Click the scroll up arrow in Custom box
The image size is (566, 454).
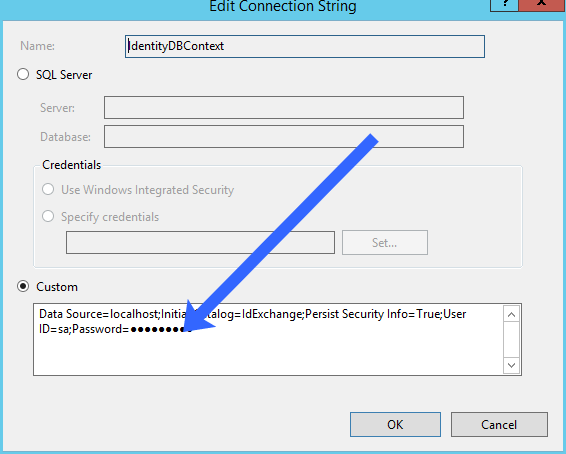click(x=511, y=315)
